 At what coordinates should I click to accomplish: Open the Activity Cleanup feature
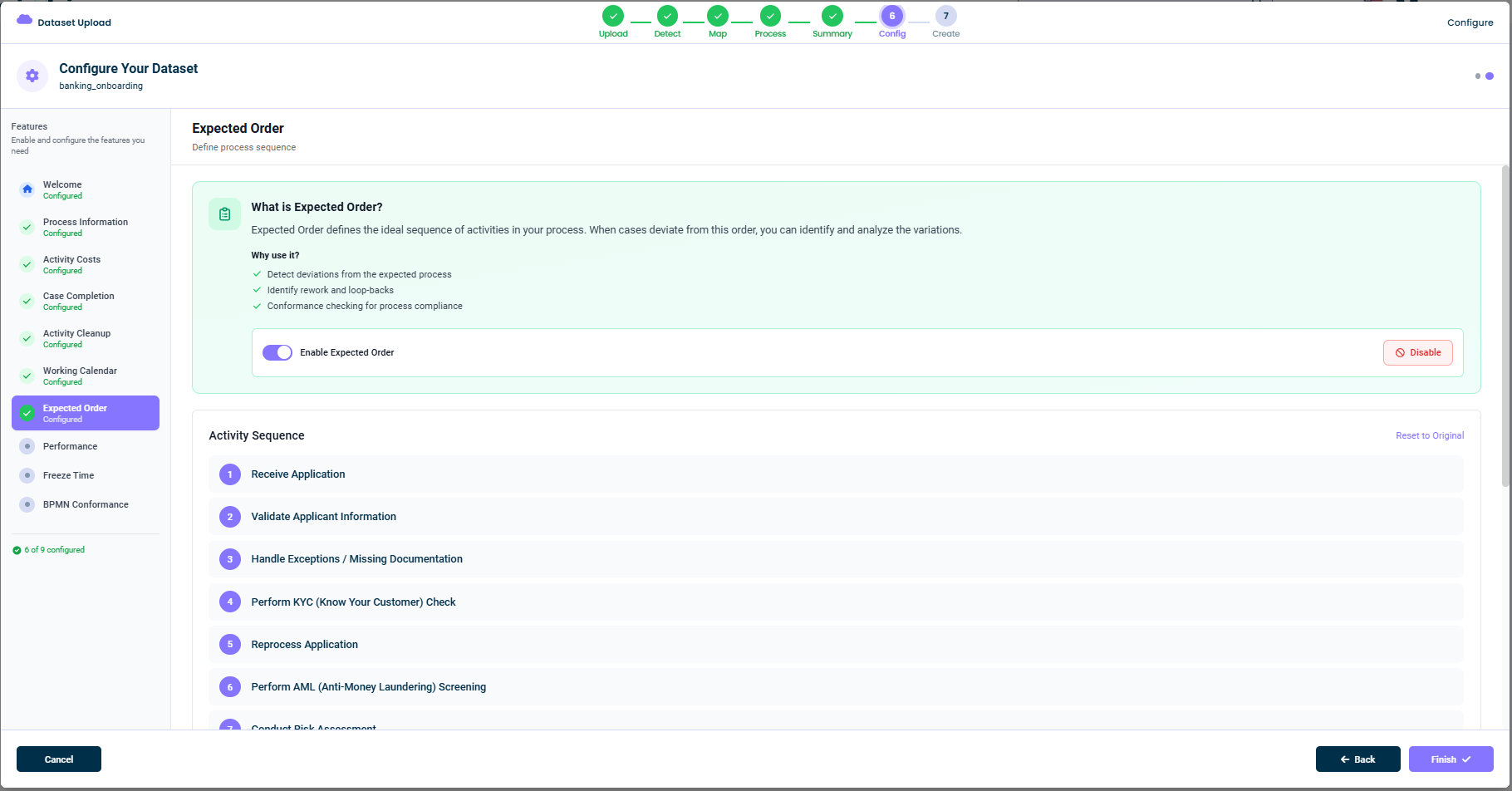tap(86, 338)
